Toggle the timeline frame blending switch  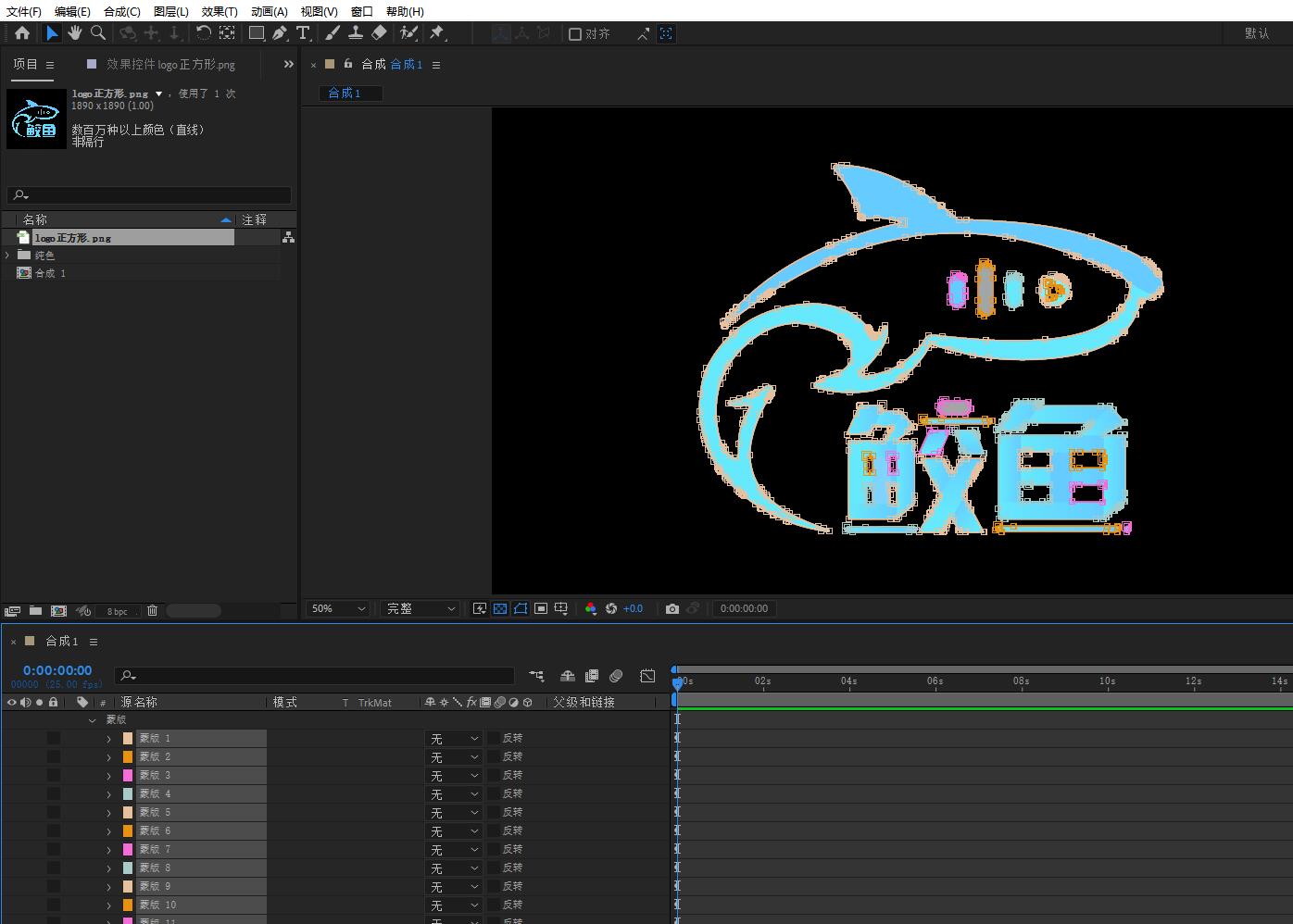[592, 676]
